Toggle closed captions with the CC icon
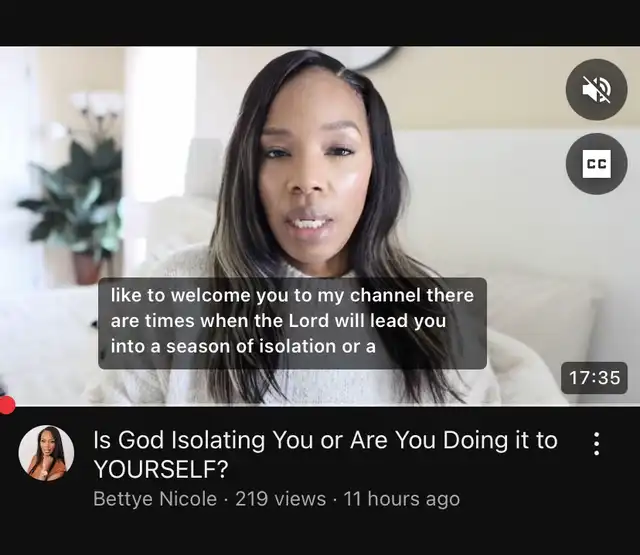Image resolution: width=640 pixels, height=555 pixels. click(596, 164)
